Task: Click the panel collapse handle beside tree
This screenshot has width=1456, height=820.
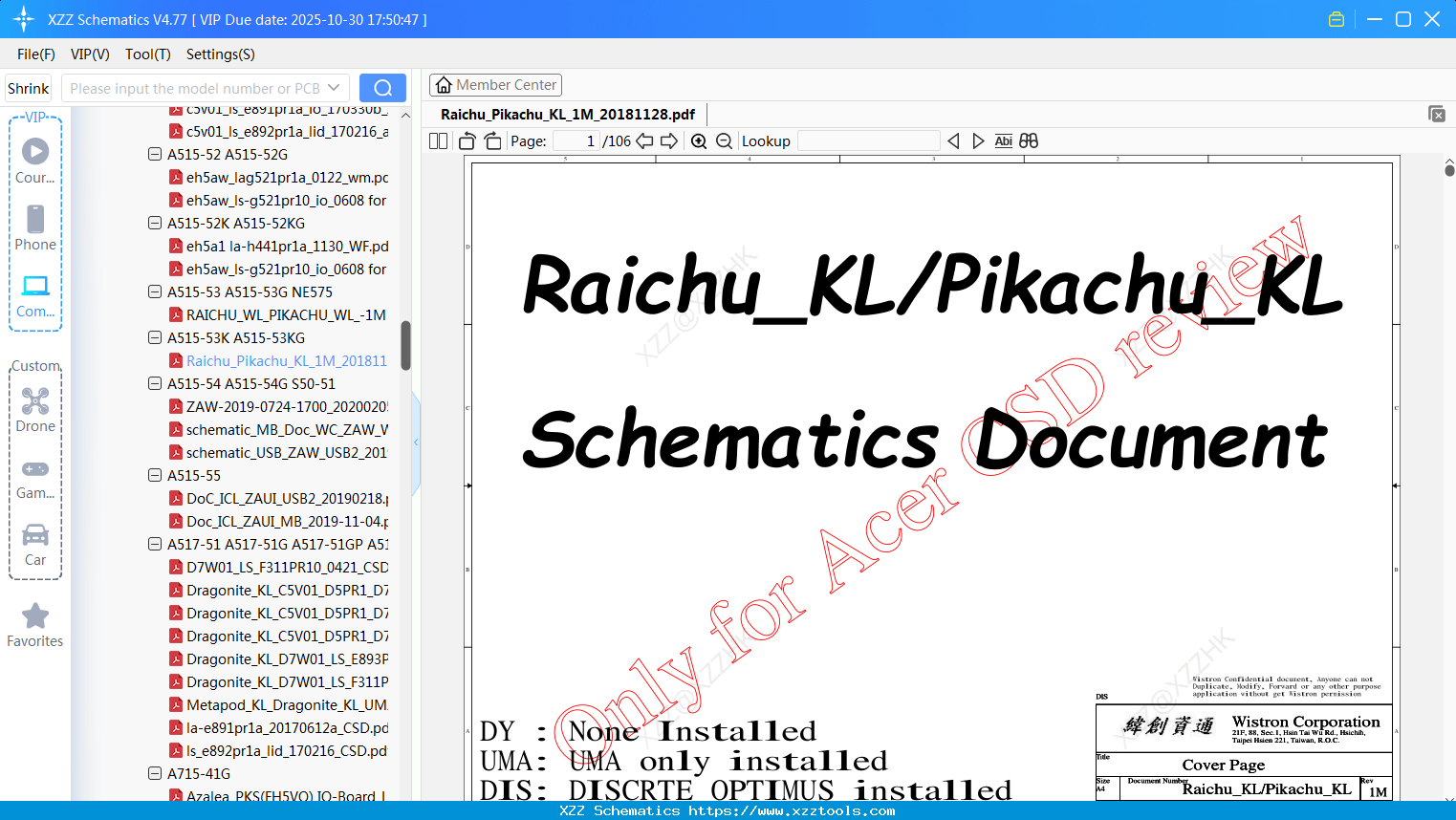Action: click(416, 442)
